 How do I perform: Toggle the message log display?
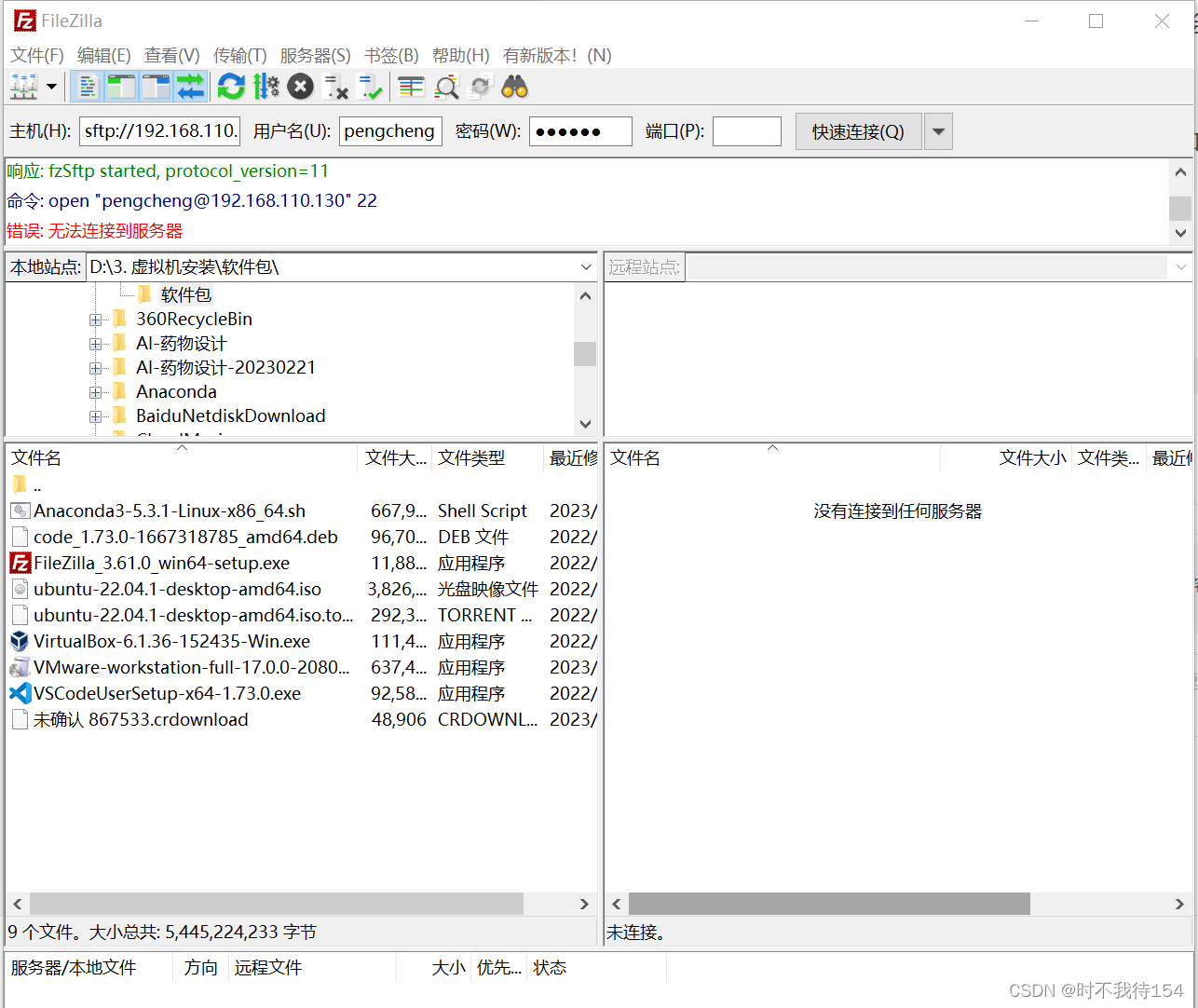pyautogui.click(x=87, y=86)
